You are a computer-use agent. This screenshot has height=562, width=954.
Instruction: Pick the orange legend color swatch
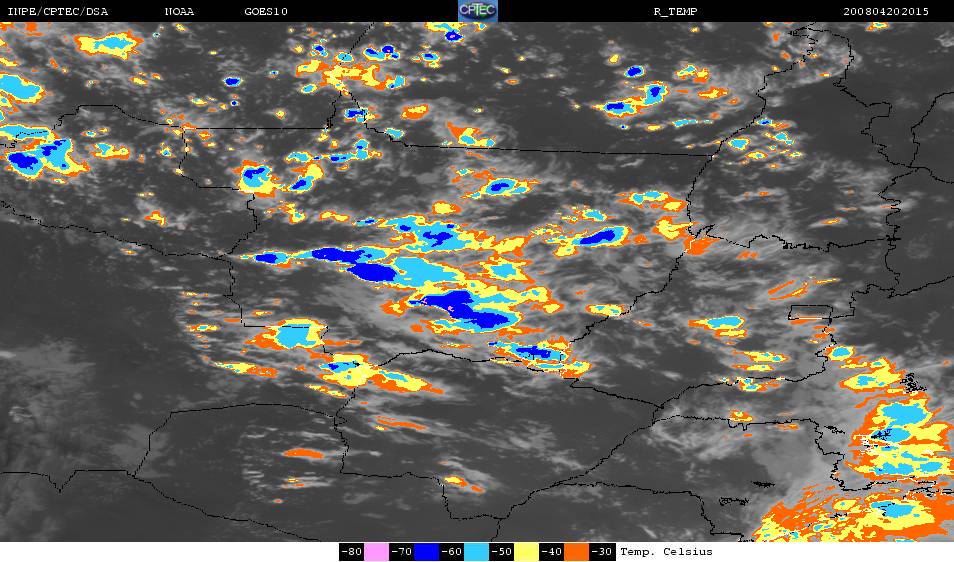576,552
